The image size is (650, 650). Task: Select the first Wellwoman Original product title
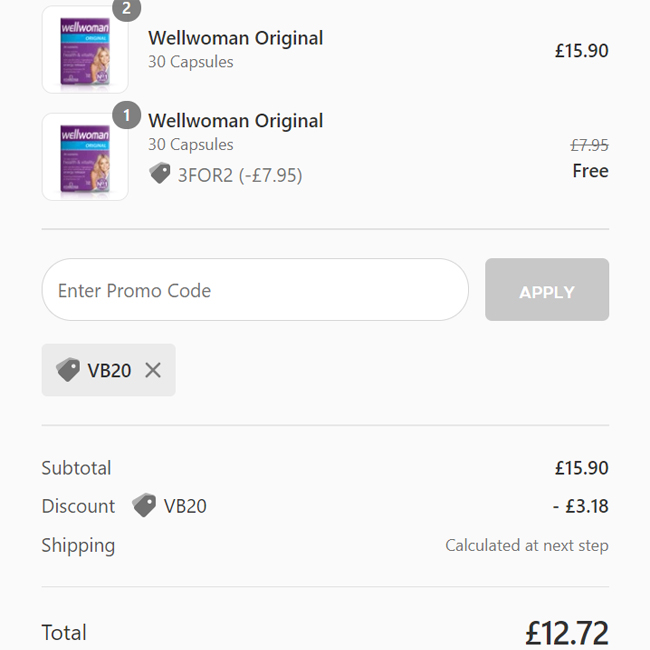[x=235, y=38]
